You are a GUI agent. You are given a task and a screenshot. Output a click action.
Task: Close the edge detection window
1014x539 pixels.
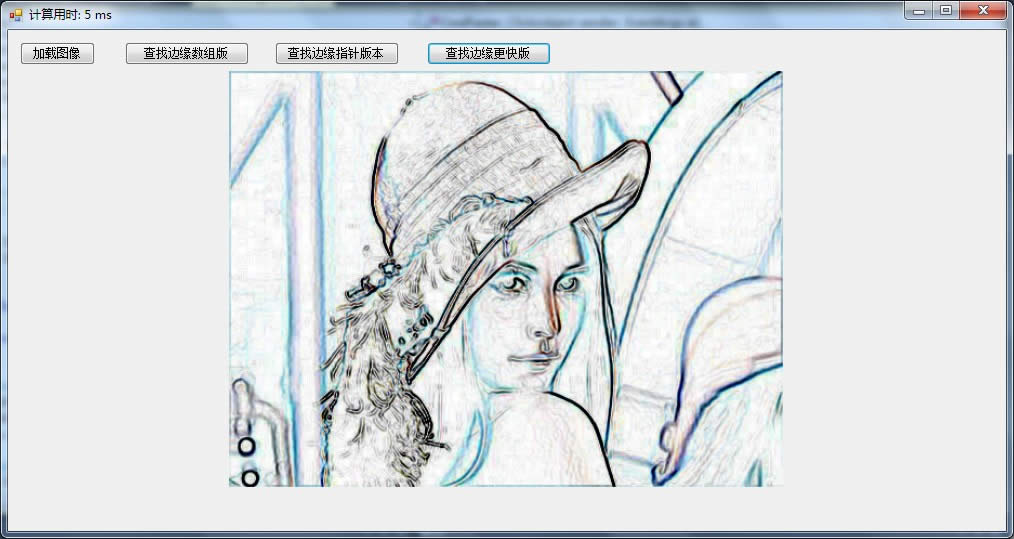click(x=983, y=11)
